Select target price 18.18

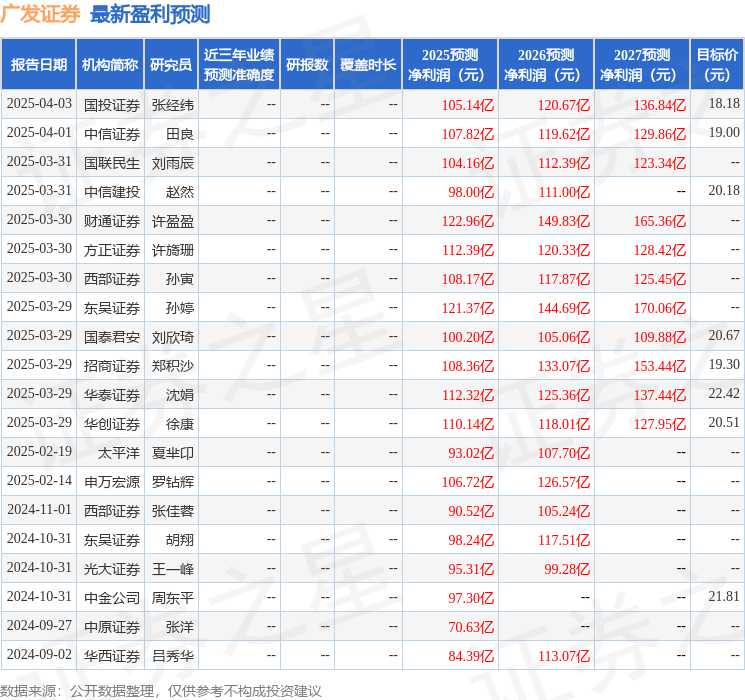724,104
